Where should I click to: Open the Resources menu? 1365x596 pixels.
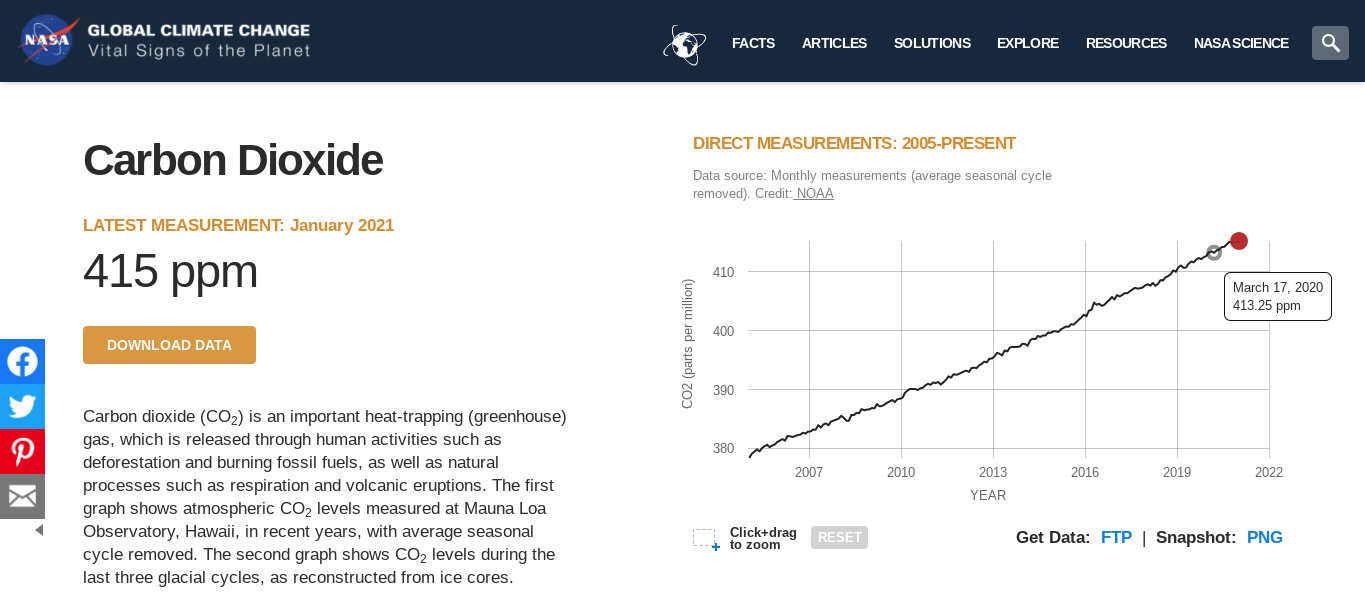point(1126,43)
